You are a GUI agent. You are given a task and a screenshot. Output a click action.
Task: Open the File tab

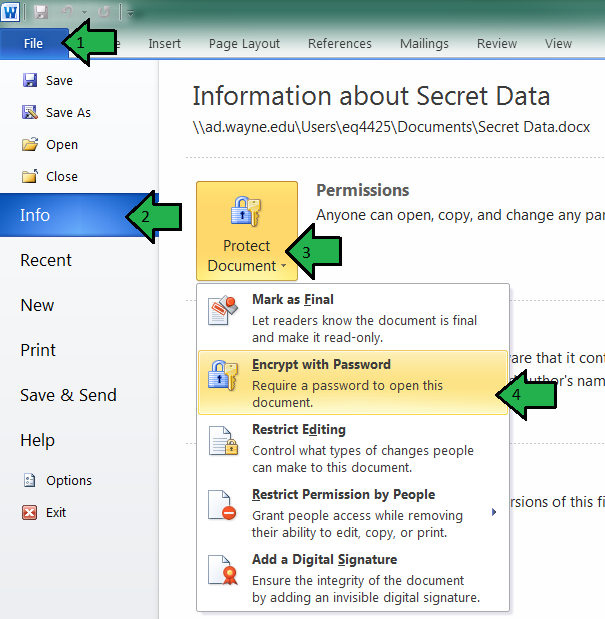click(x=33, y=43)
